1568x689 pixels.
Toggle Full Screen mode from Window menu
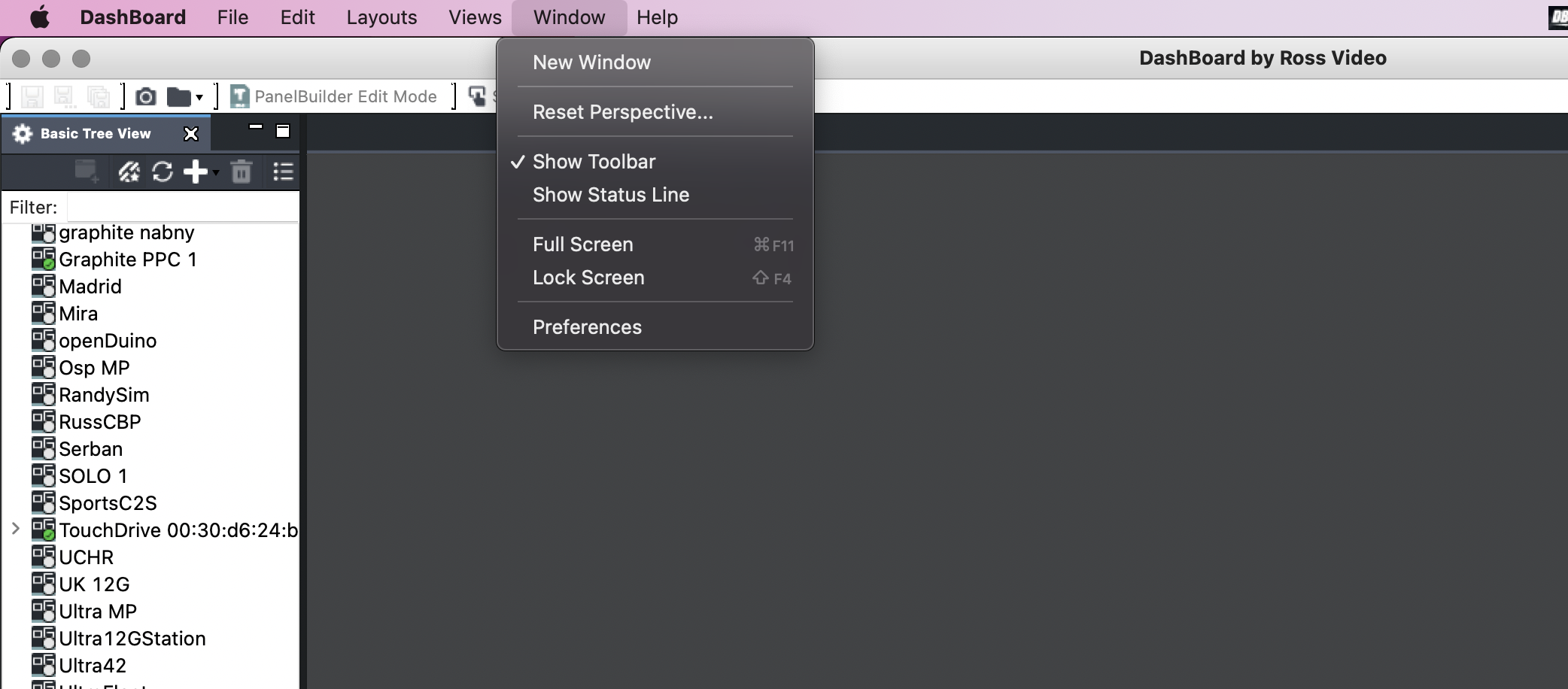(582, 244)
